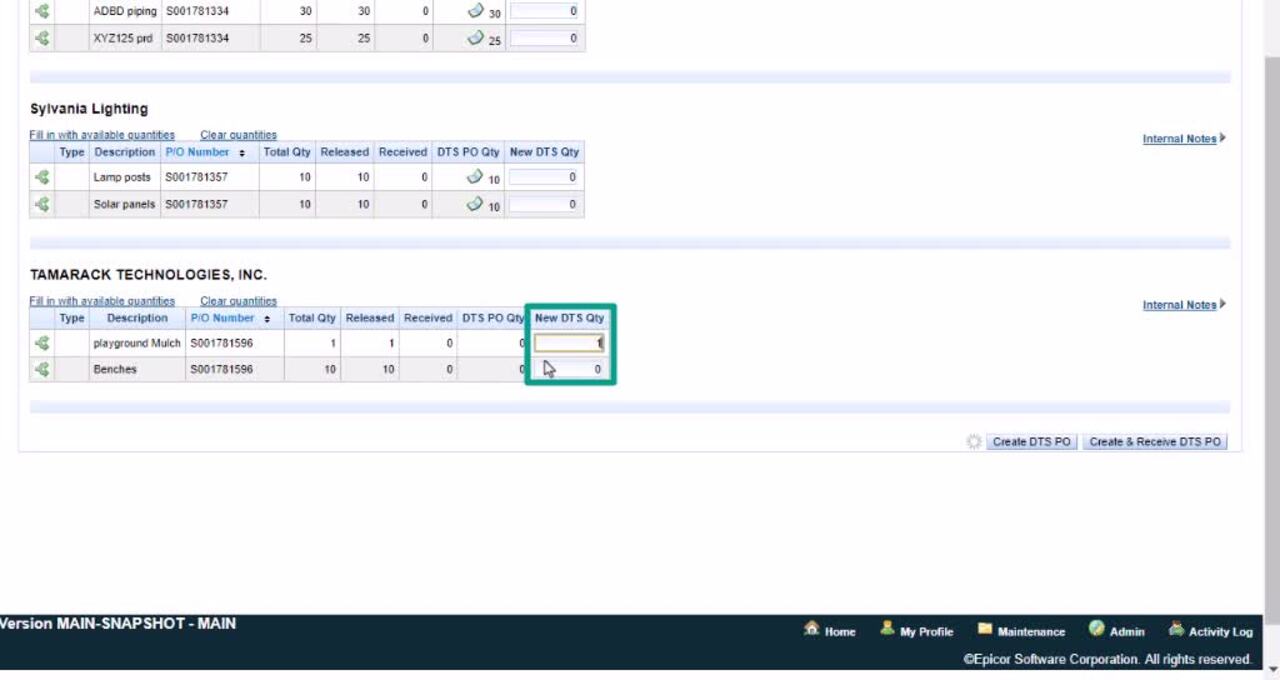Viewport: 1280px width, 680px height.
Task: Fill in available quantities for Sylvania Lighting
Action: (x=102, y=135)
